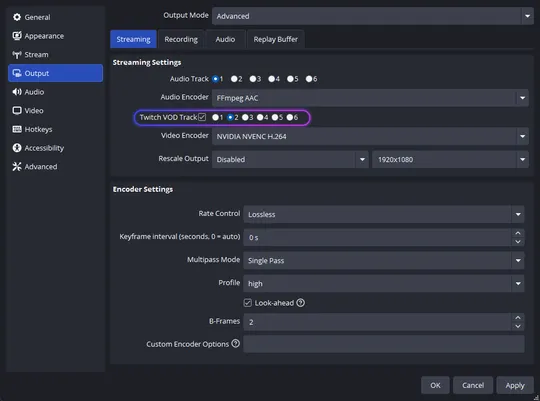This screenshot has height=401, width=540.
Task: Click the Stream antenna icon
Action: click(x=17, y=54)
